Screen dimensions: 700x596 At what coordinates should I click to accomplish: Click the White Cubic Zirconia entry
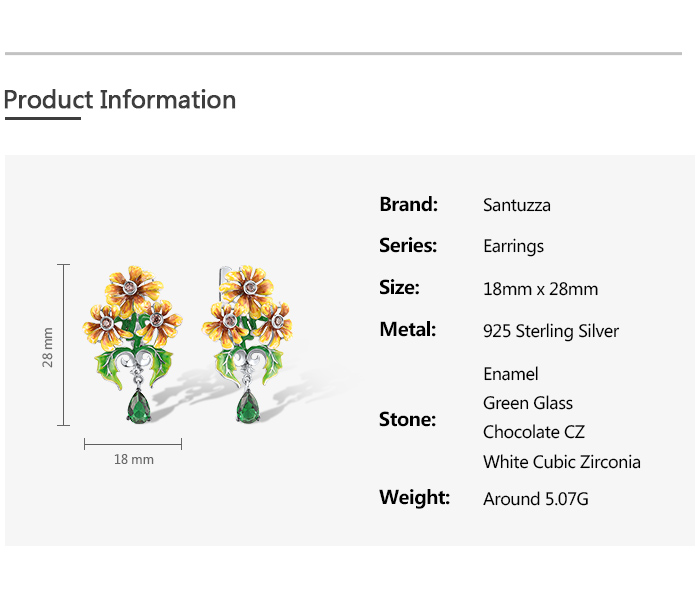tap(561, 462)
